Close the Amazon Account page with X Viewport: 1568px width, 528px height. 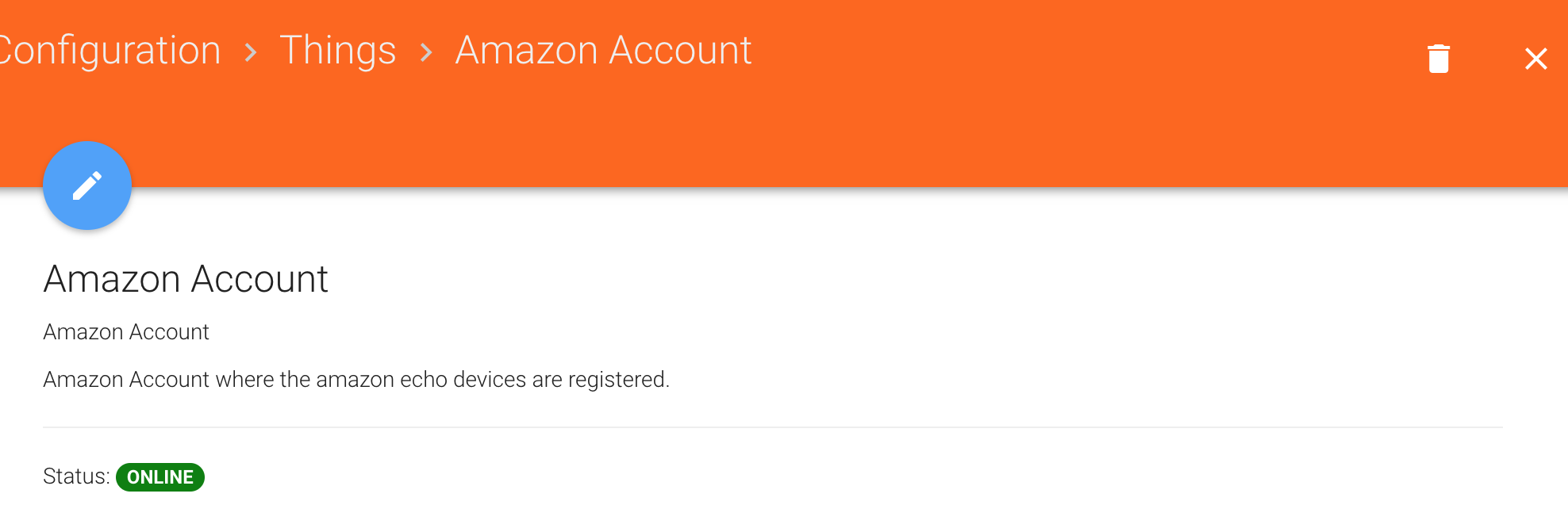tap(1535, 59)
